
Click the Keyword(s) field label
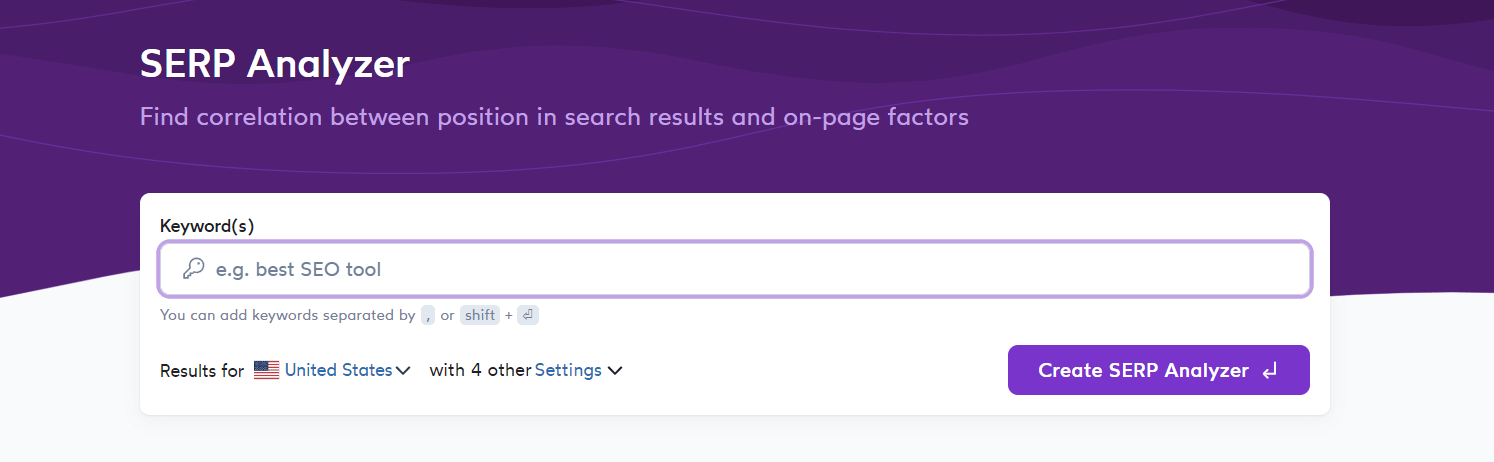207,226
